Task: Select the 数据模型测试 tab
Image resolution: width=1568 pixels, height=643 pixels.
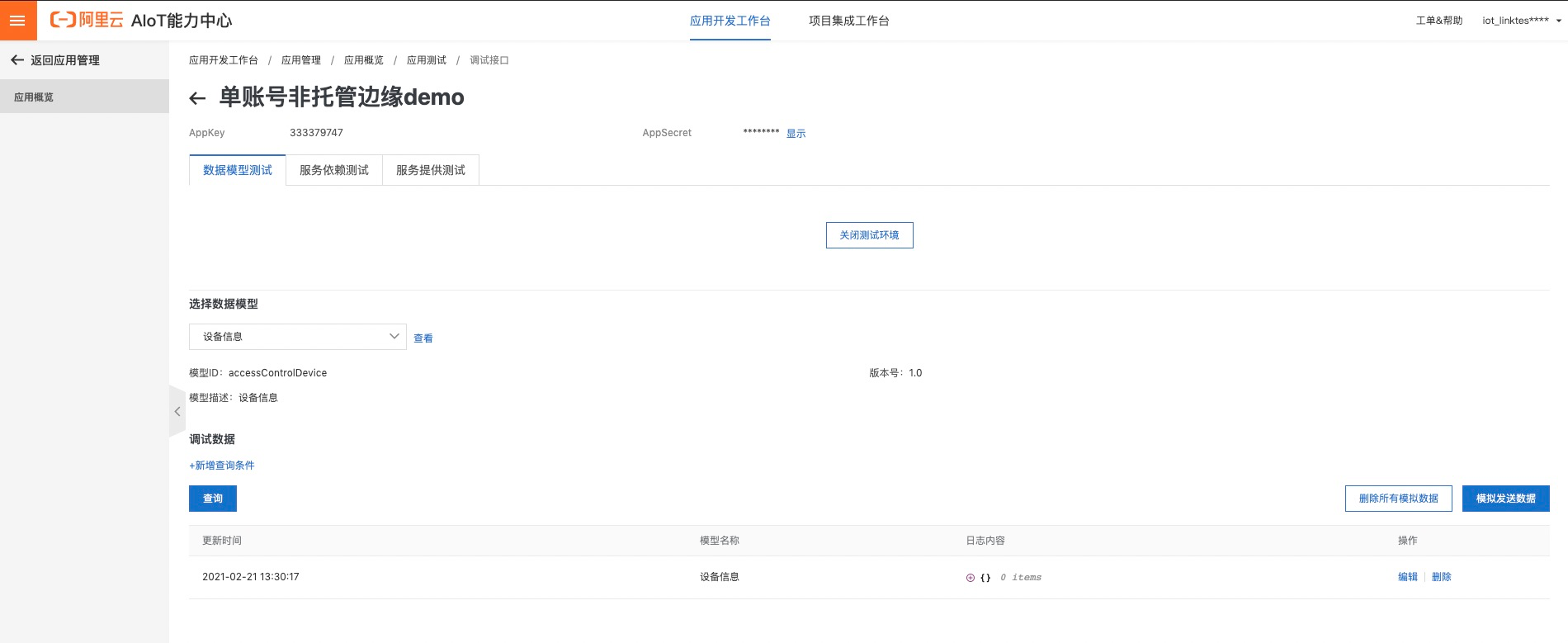Action: click(x=238, y=170)
